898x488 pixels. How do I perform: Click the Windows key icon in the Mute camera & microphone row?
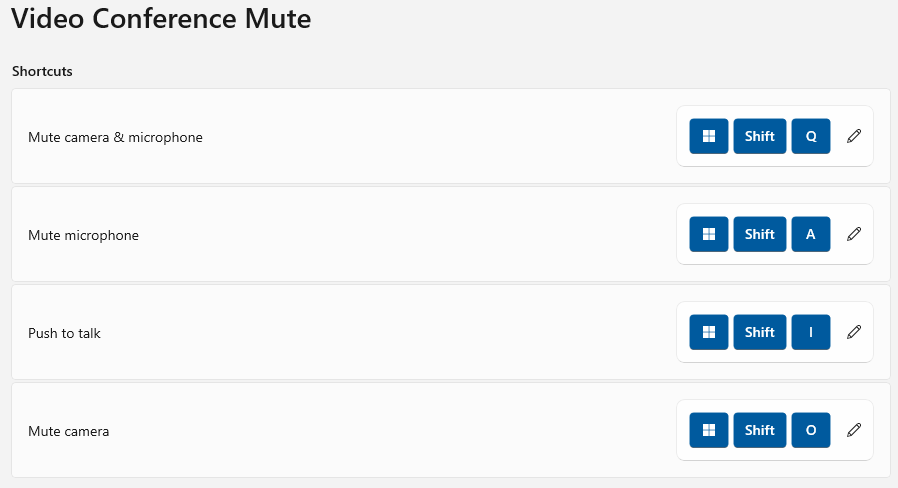[x=709, y=136]
